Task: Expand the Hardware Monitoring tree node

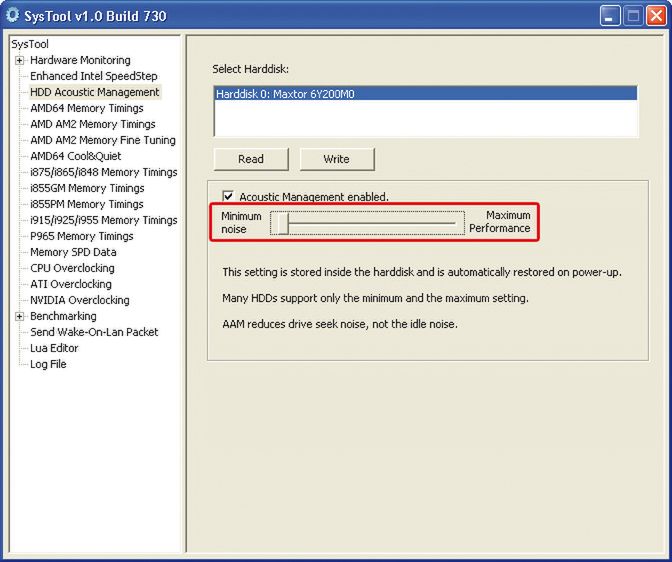Action: (x=19, y=60)
